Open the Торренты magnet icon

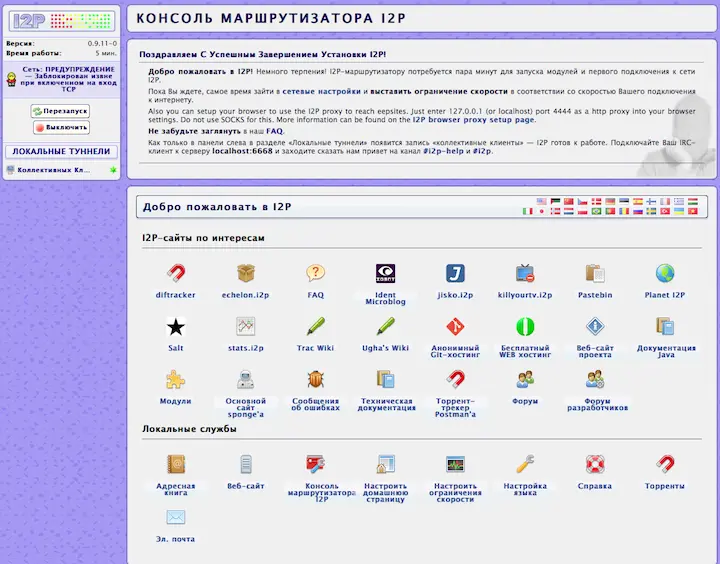pyautogui.click(x=665, y=464)
